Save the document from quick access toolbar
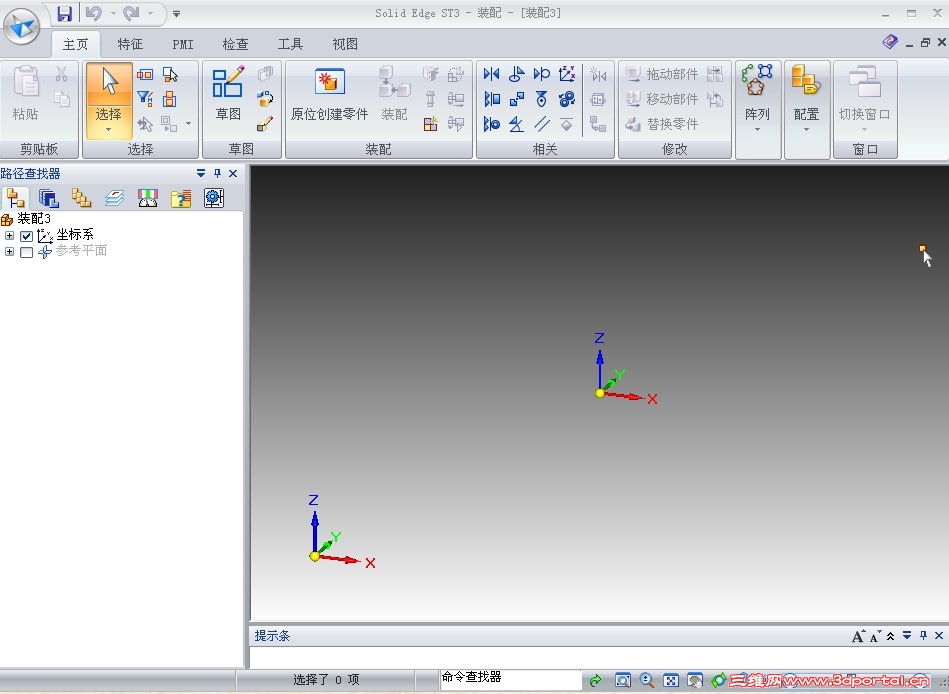The image size is (949, 694). [x=65, y=13]
